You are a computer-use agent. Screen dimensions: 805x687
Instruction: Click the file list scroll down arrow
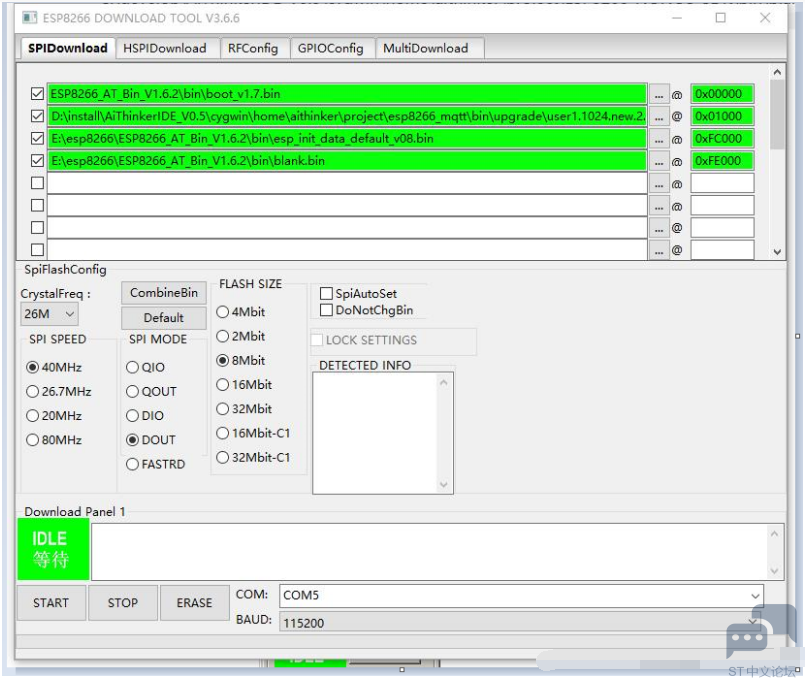[x=777, y=252]
